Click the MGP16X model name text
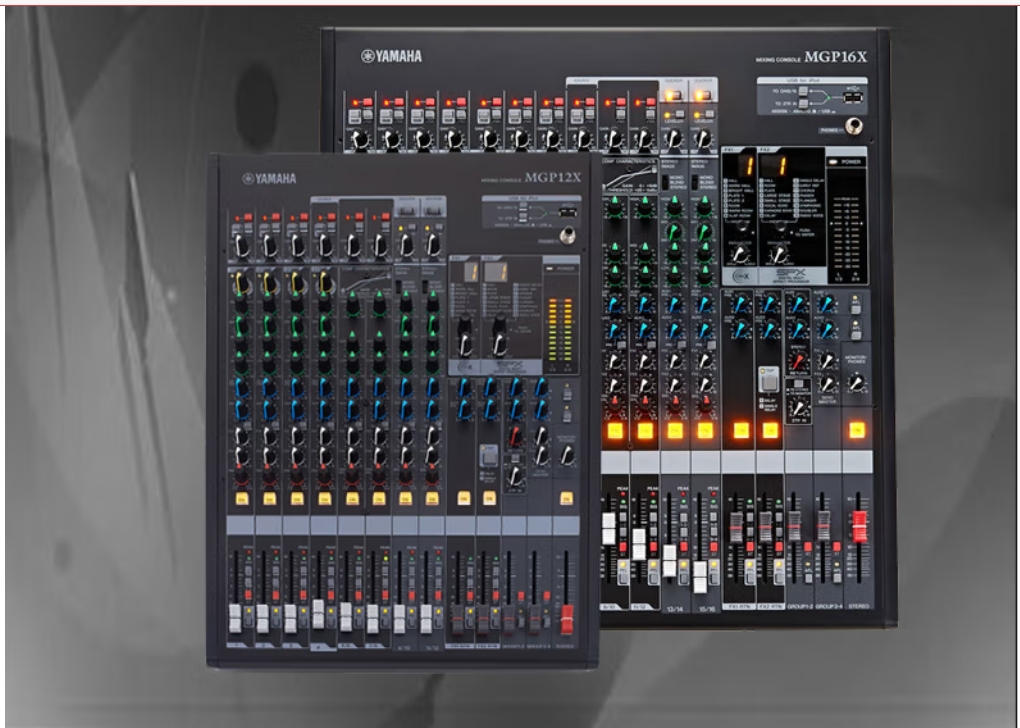The width and height of the screenshot is (1020, 728). (835, 57)
